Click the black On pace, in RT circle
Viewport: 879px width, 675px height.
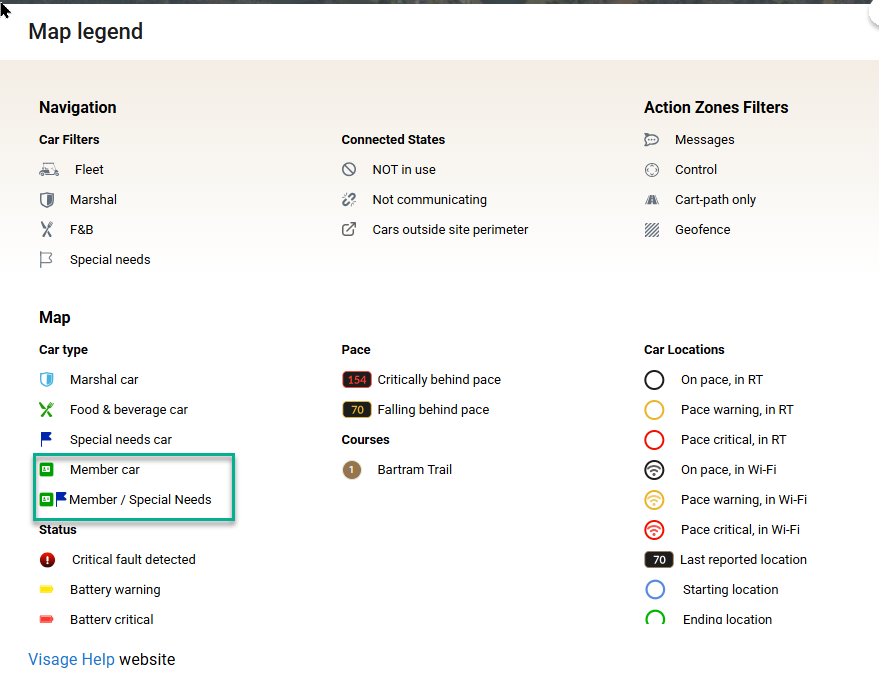point(654,380)
